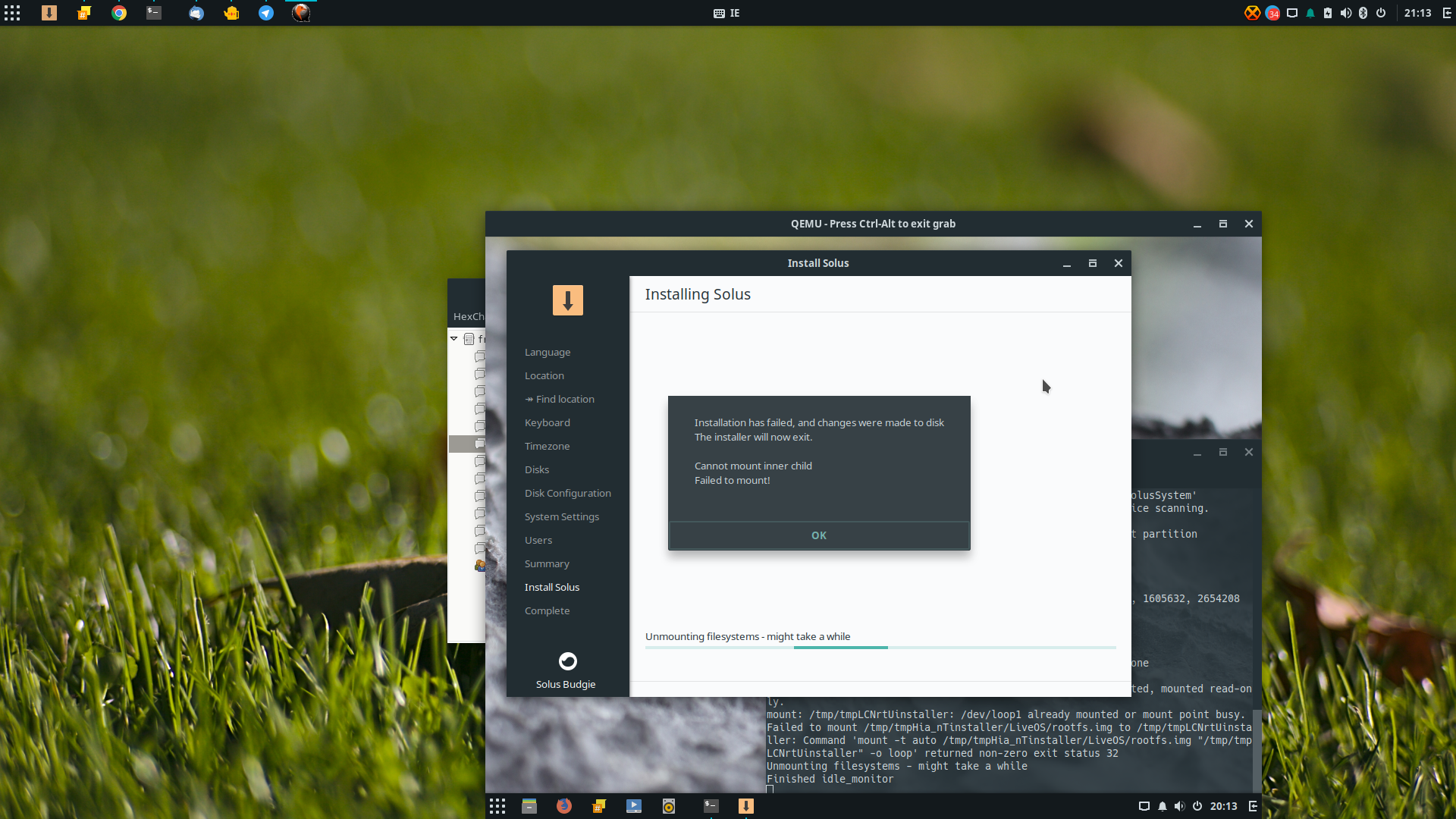Screen dimensions: 1456x819
Task: Launch Install Solus from the host top panel
Action: [49, 13]
